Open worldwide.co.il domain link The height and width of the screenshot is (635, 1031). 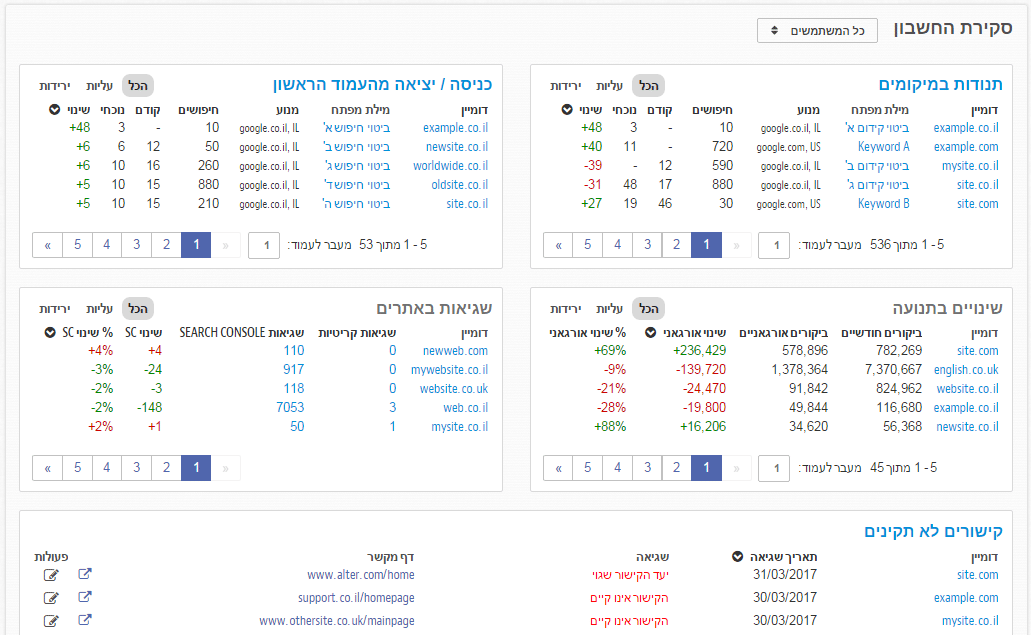[450, 166]
